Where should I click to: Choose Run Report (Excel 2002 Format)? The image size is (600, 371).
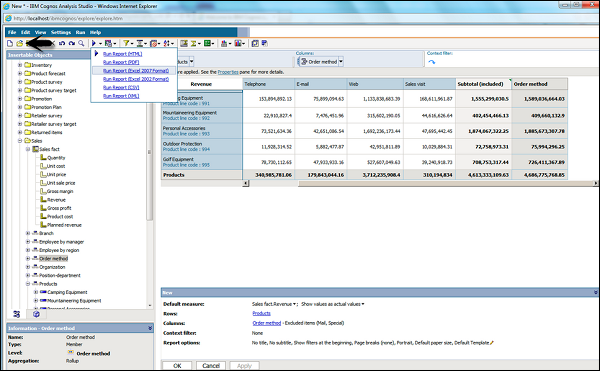pyautogui.click(x=136, y=79)
